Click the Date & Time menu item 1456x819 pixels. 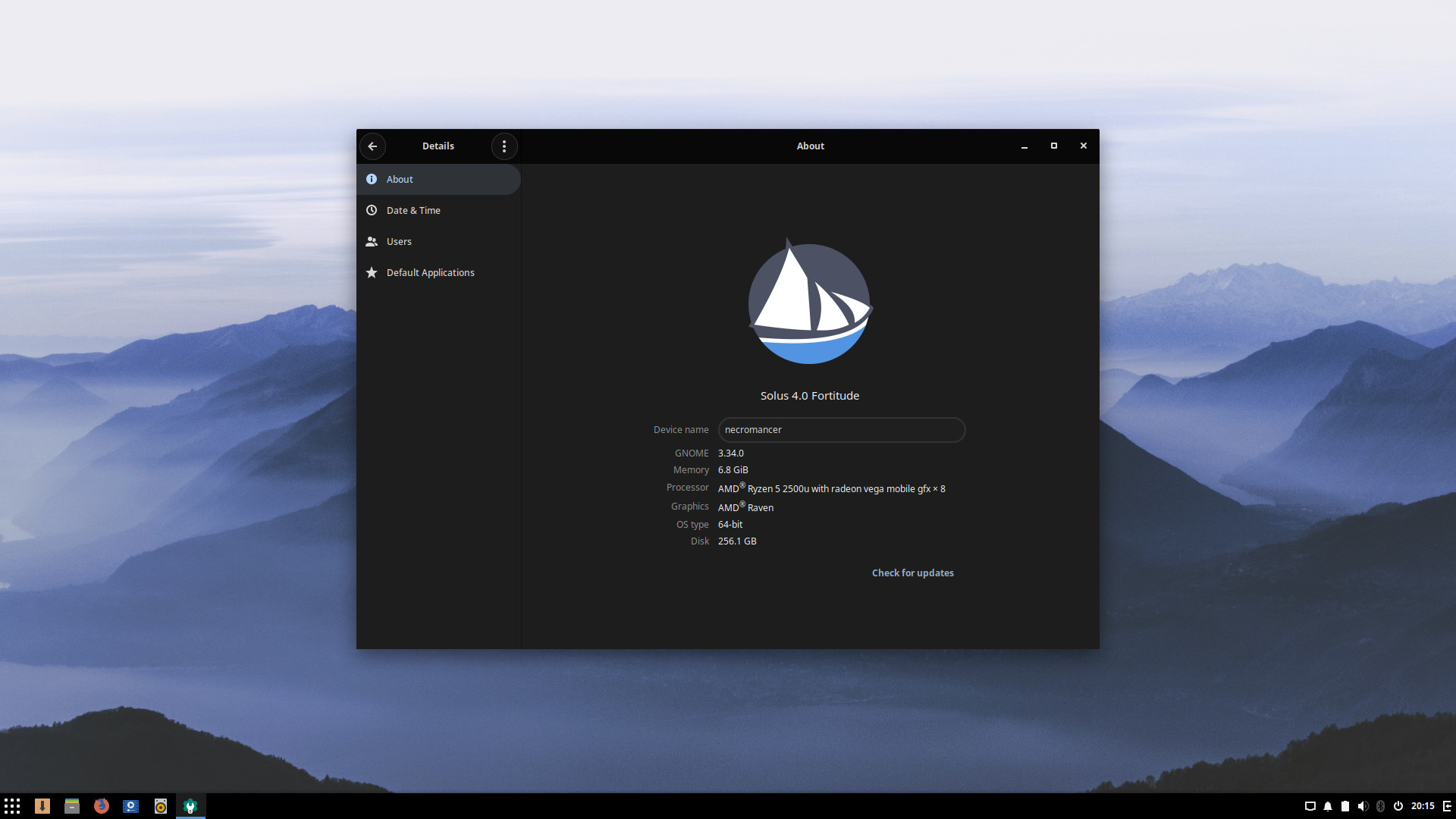[x=414, y=210]
